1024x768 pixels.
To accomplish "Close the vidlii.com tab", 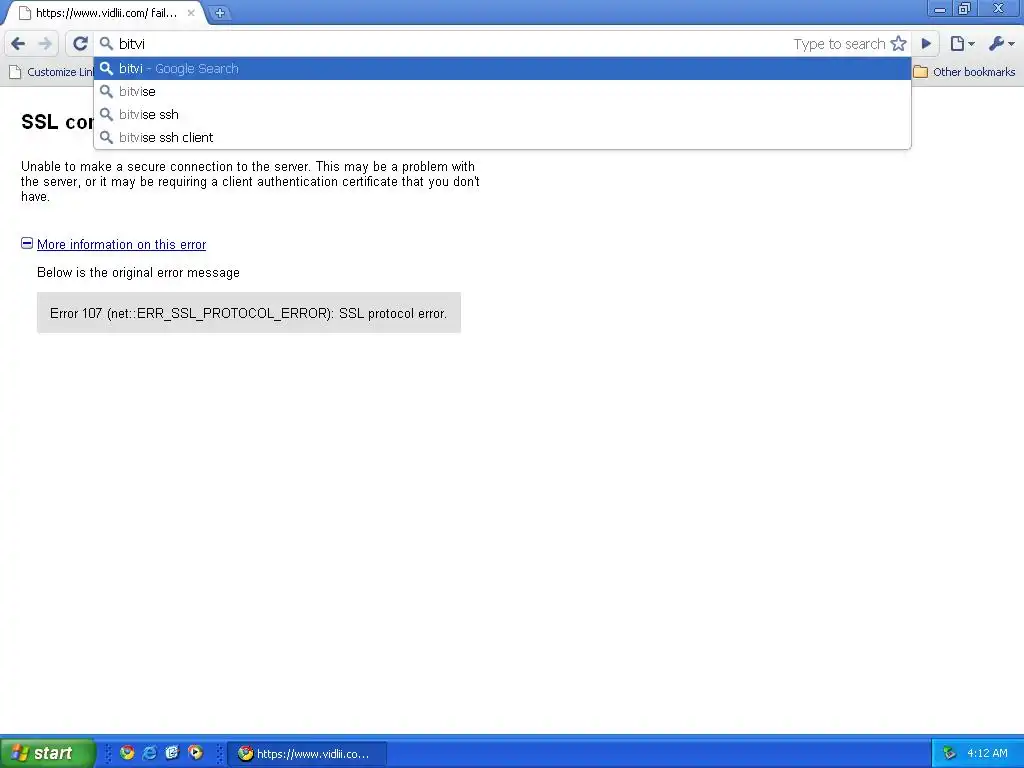I will pyautogui.click(x=191, y=12).
